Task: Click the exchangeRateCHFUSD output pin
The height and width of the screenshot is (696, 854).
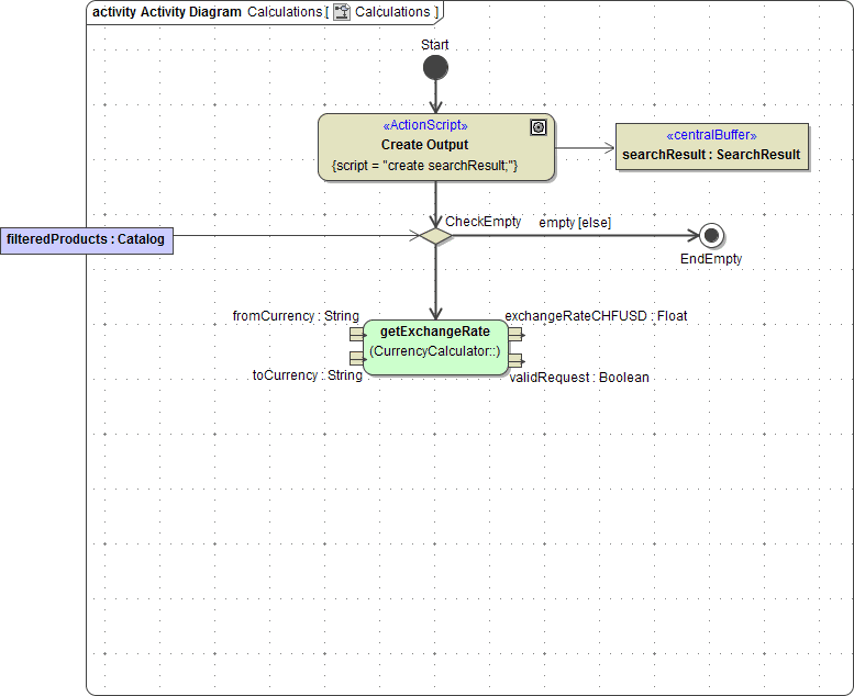Action: point(515,333)
